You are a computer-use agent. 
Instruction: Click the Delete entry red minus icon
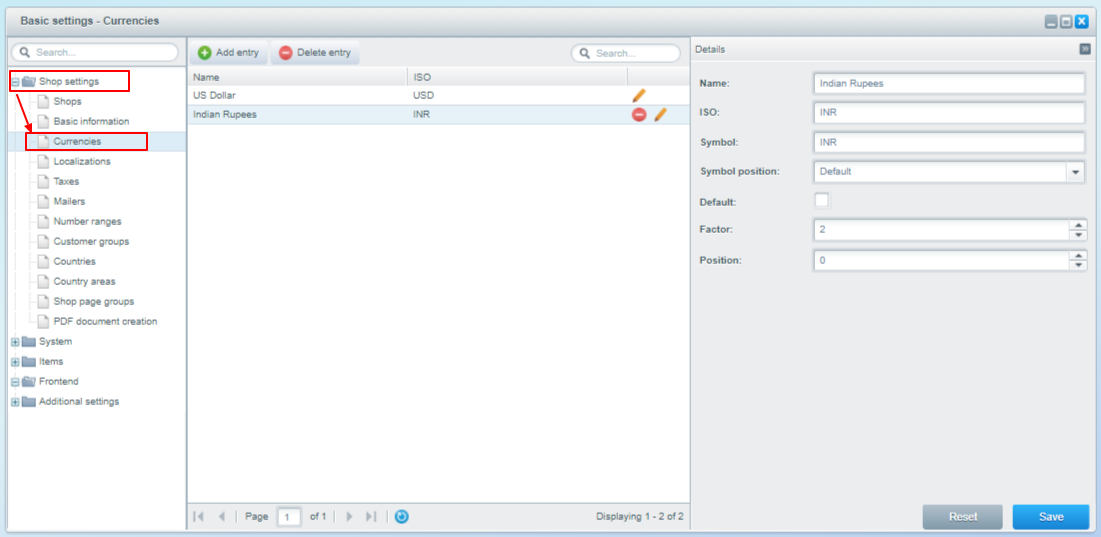tap(286, 53)
